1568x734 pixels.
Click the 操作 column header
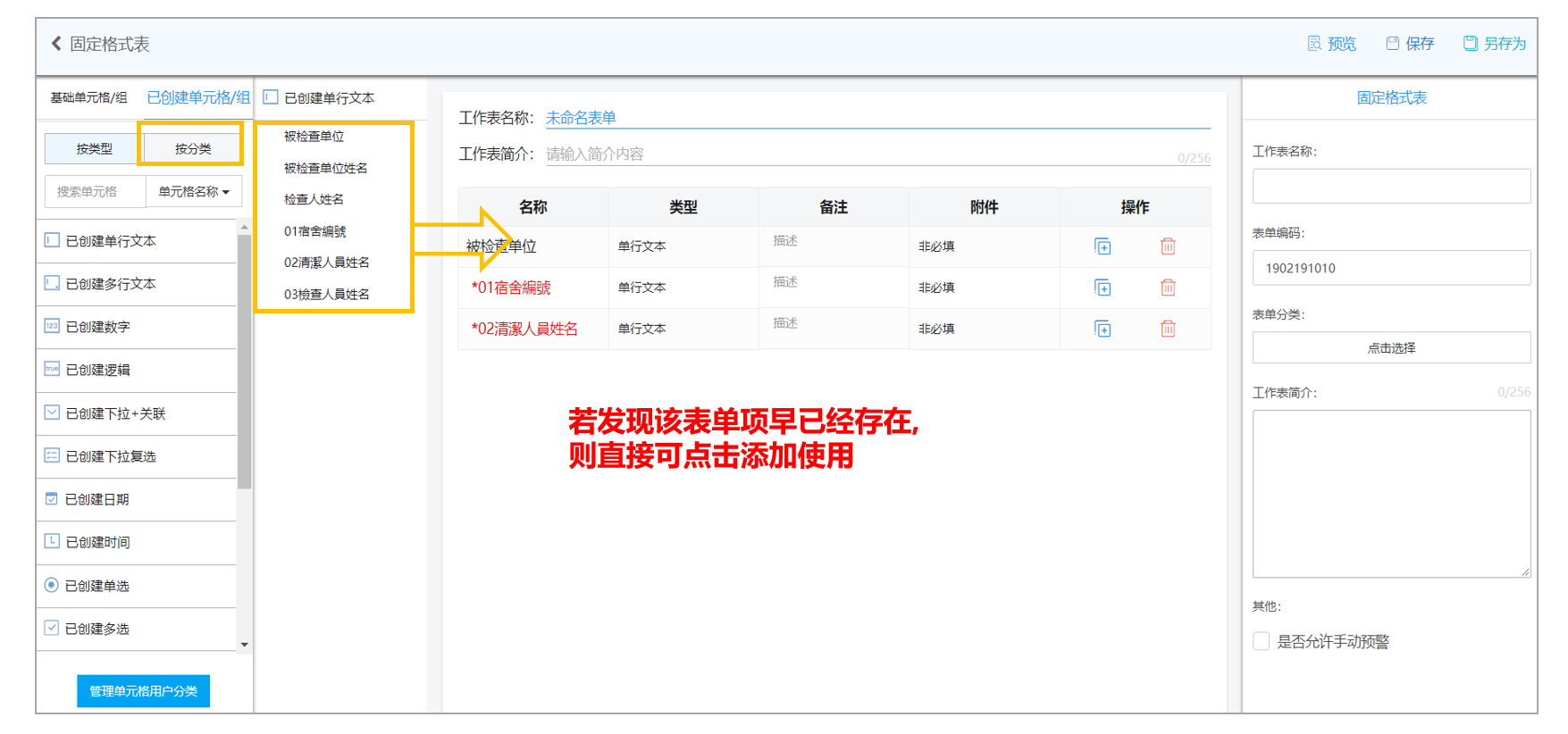coord(1135,207)
